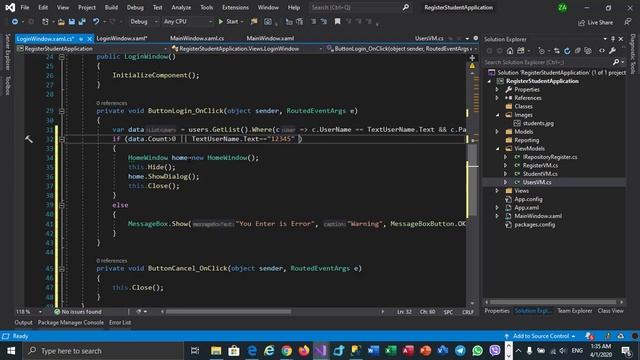Click the Save floppy disk icon
The image size is (640, 360).
pyautogui.click(x=71, y=22)
